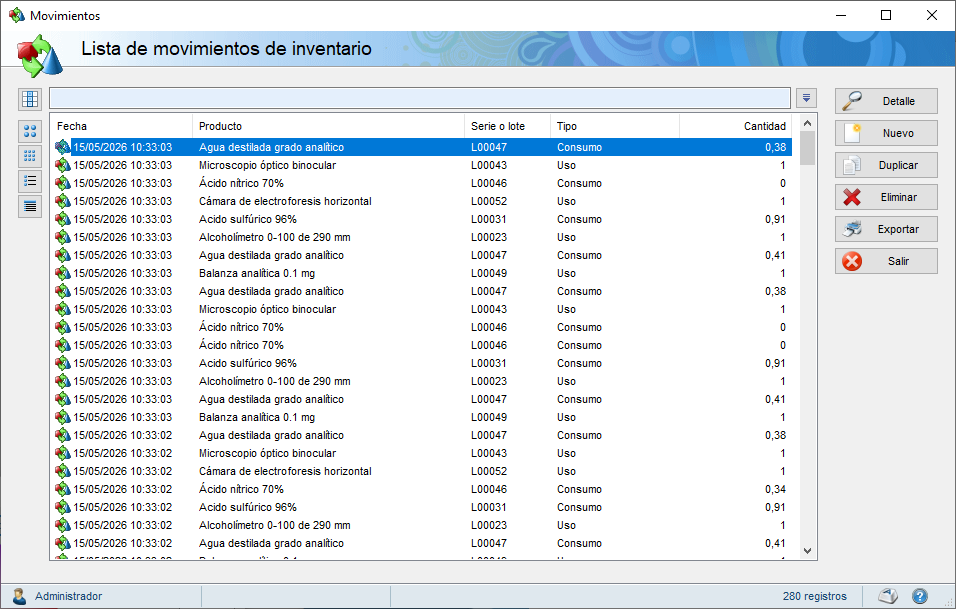Create a Nuevo movement
This screenshot has height=609, width=956.
coord(886,133)
